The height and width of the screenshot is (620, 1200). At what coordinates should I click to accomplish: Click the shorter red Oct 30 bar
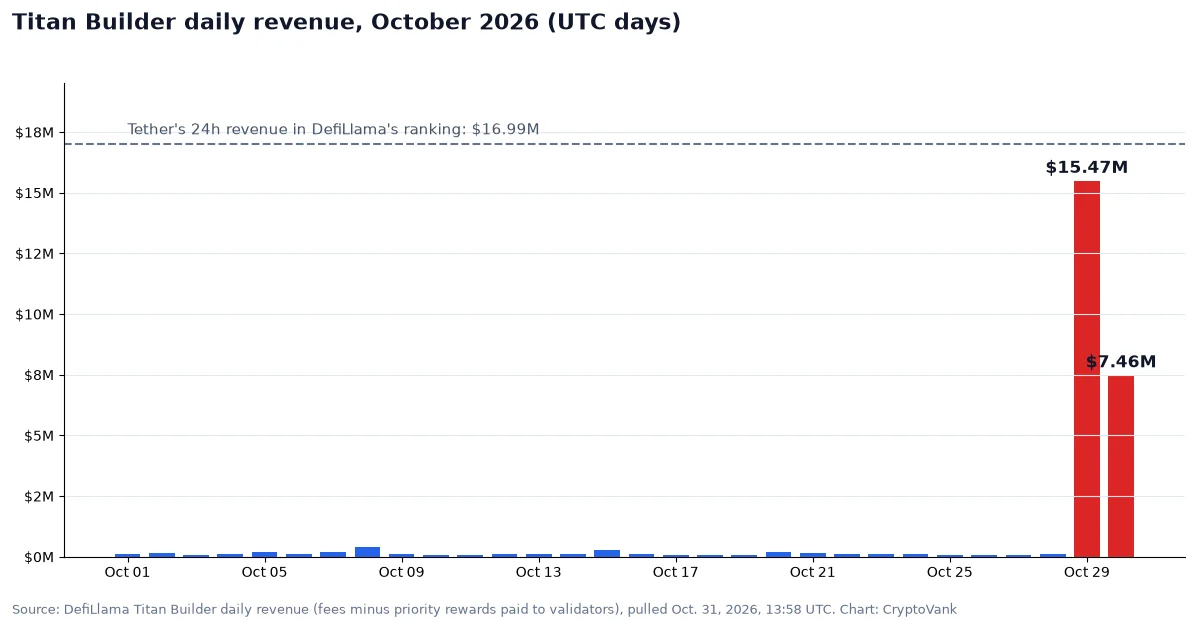click(1121, 466)
